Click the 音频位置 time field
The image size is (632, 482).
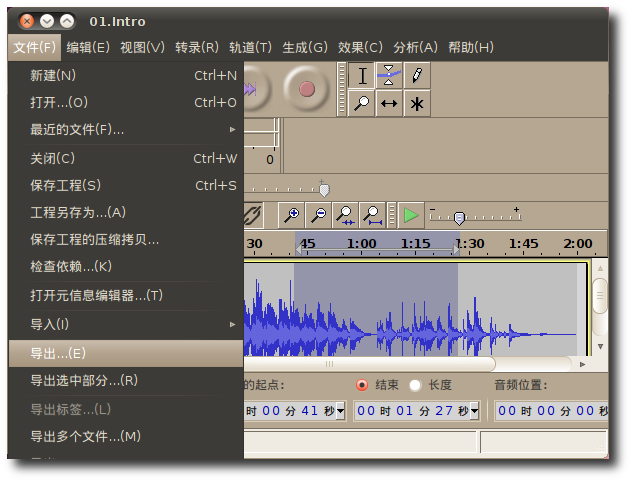tap(551, 411)
